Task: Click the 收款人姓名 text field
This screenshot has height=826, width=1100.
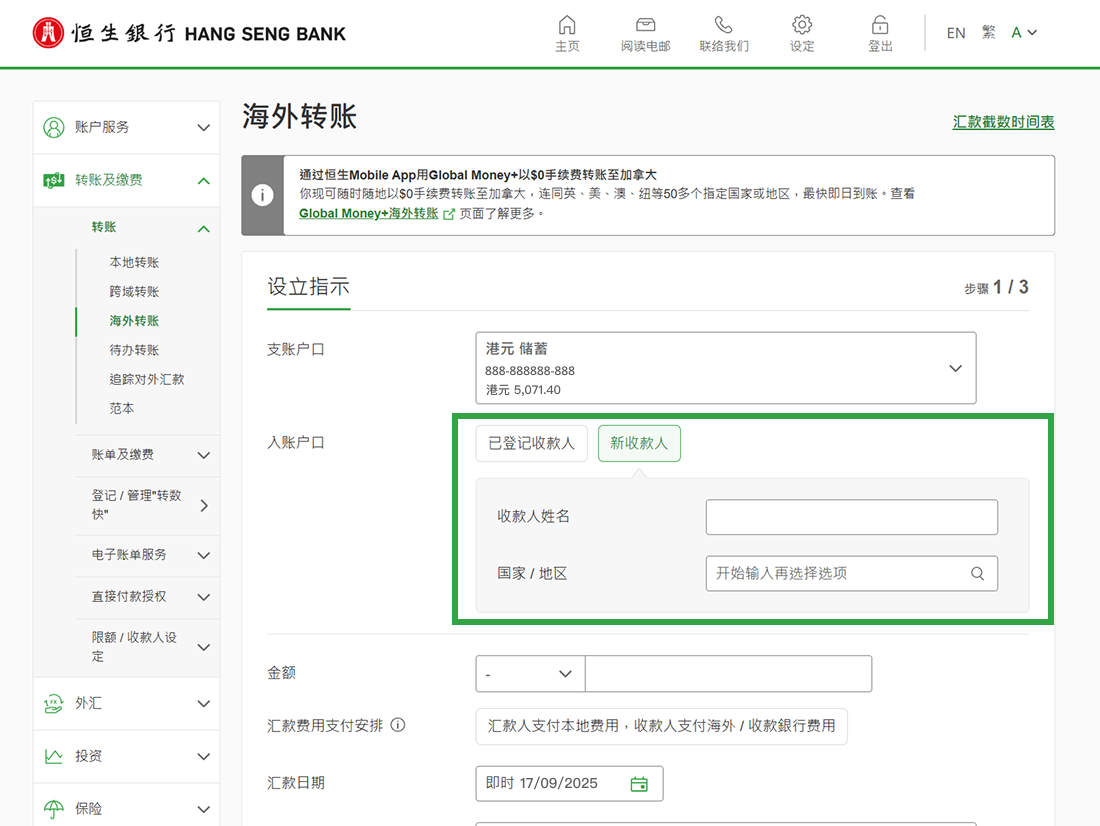Action: [x=851, y=517]
